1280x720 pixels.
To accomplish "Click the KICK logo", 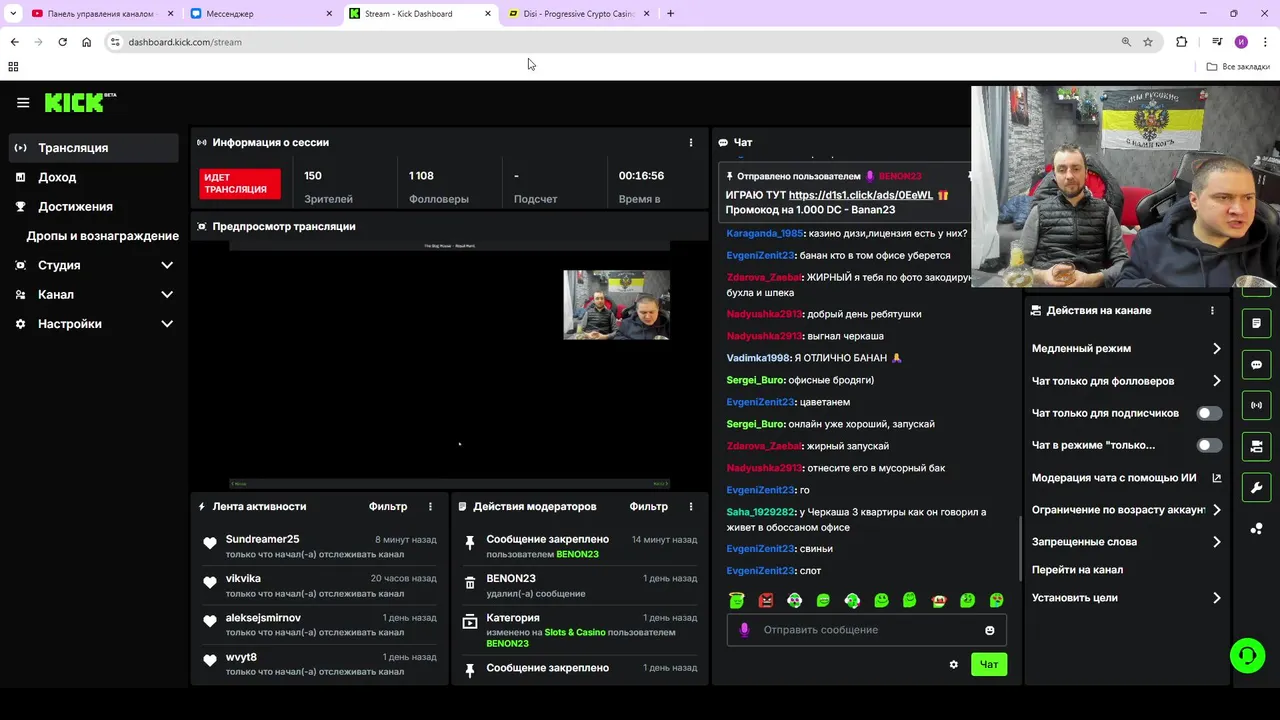I will [80, 102].
